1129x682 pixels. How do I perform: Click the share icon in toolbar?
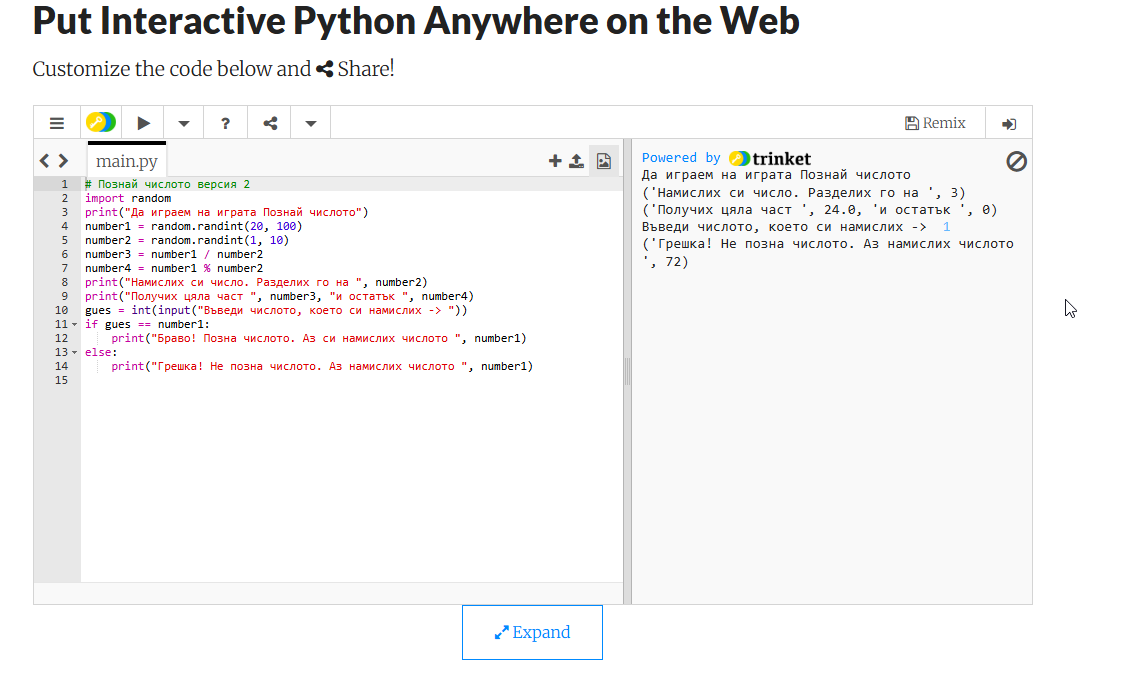270,123
